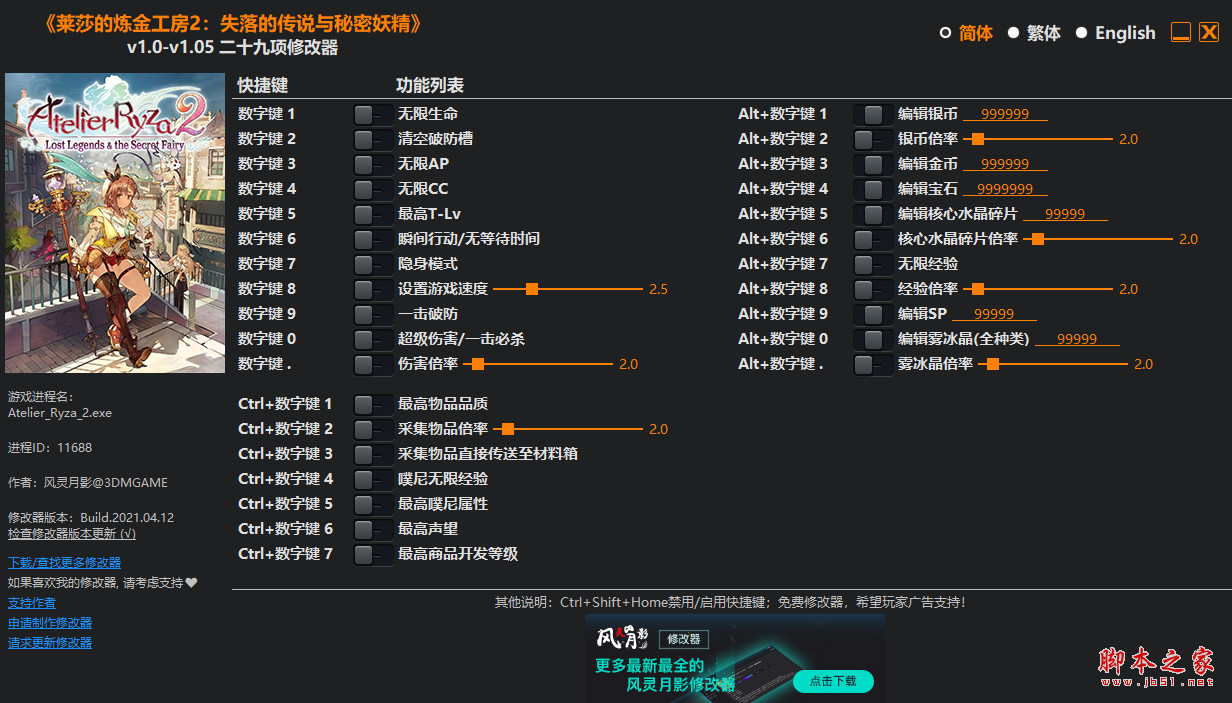The height and width of the screenshot is (703, 1232).
Task: Toggle 检查修改器版本更新 option
Action: point(72,533)
